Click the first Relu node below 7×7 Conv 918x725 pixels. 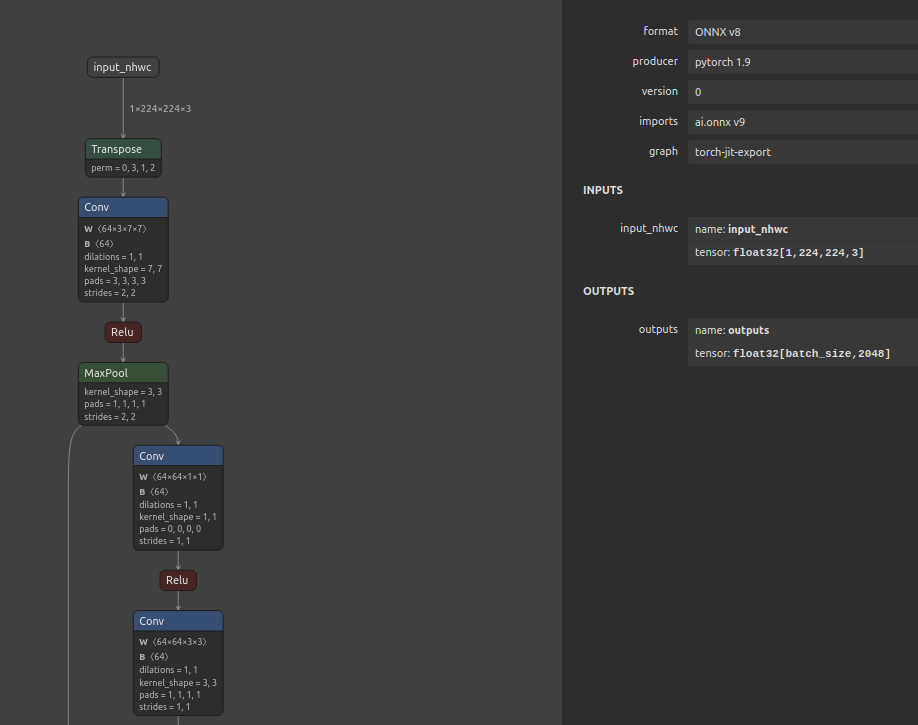(x=123, y=332)
